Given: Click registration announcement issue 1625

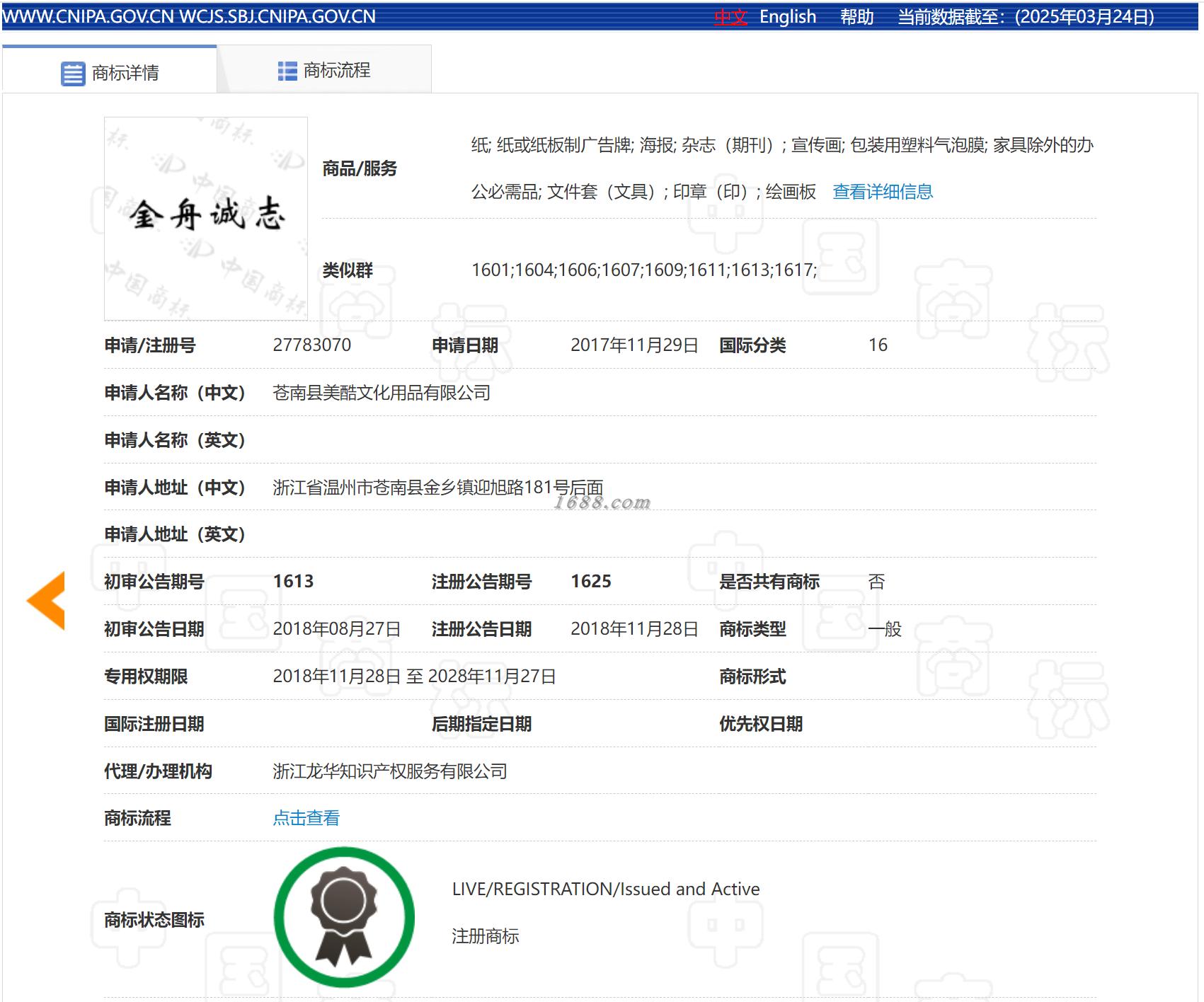Looking at the screenshot, I should click(591, 582).
